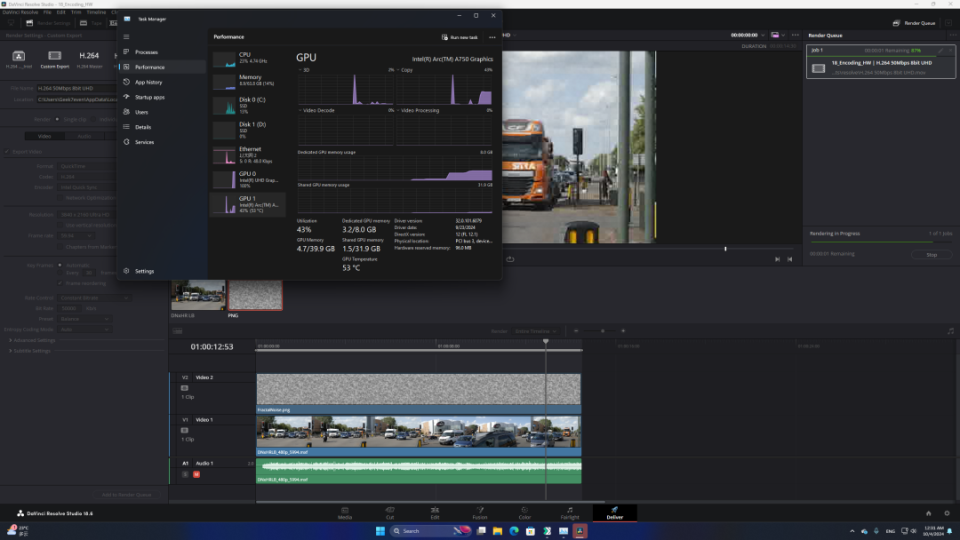This screenshot has height=540, width=960.
Task: Select Disk 1 (D:) performance entry
Action: pos(247,130)
